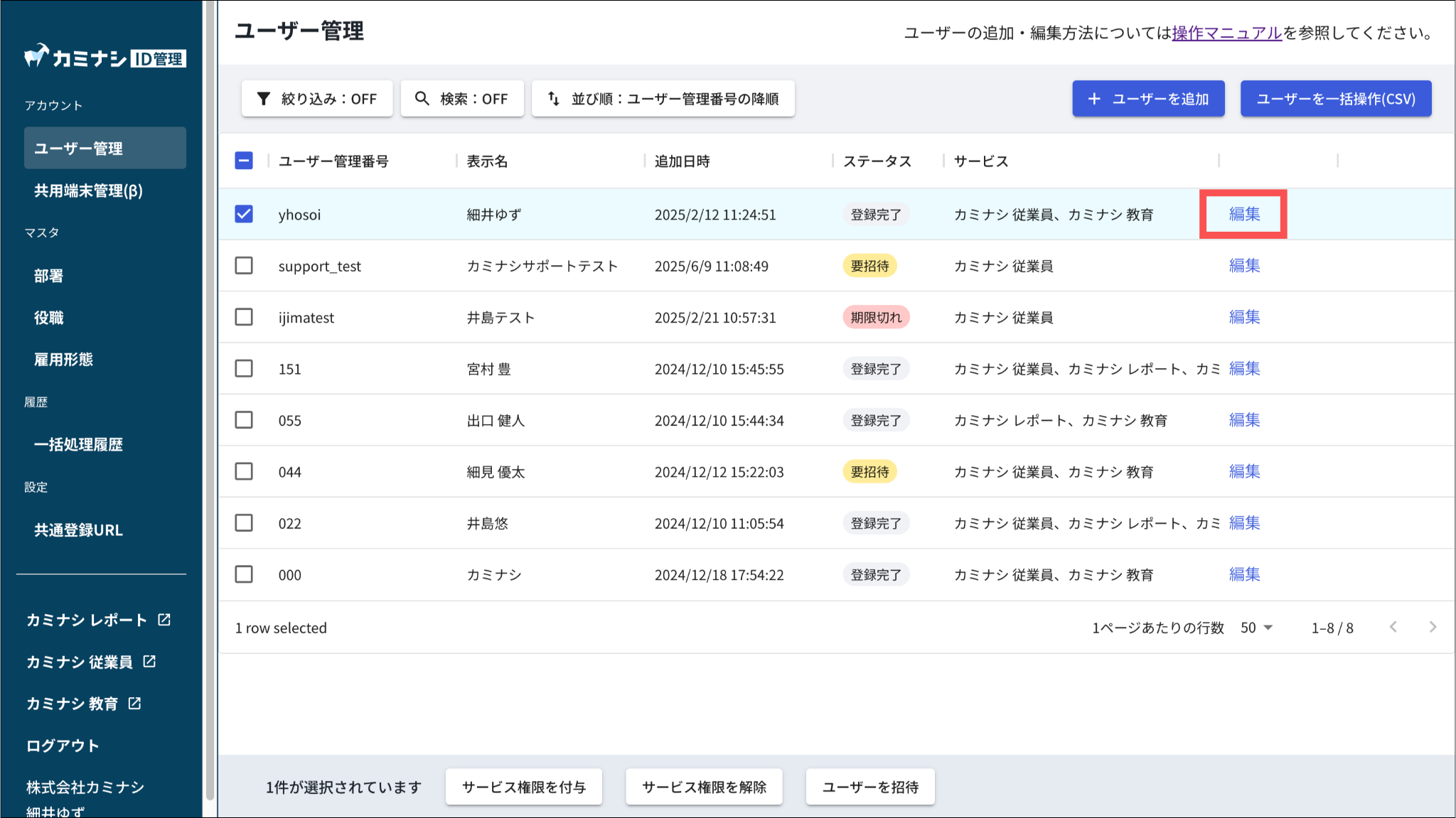
Task: Click the plus icon in ユーザーを追加
Action: click(x=1095, y=99)
